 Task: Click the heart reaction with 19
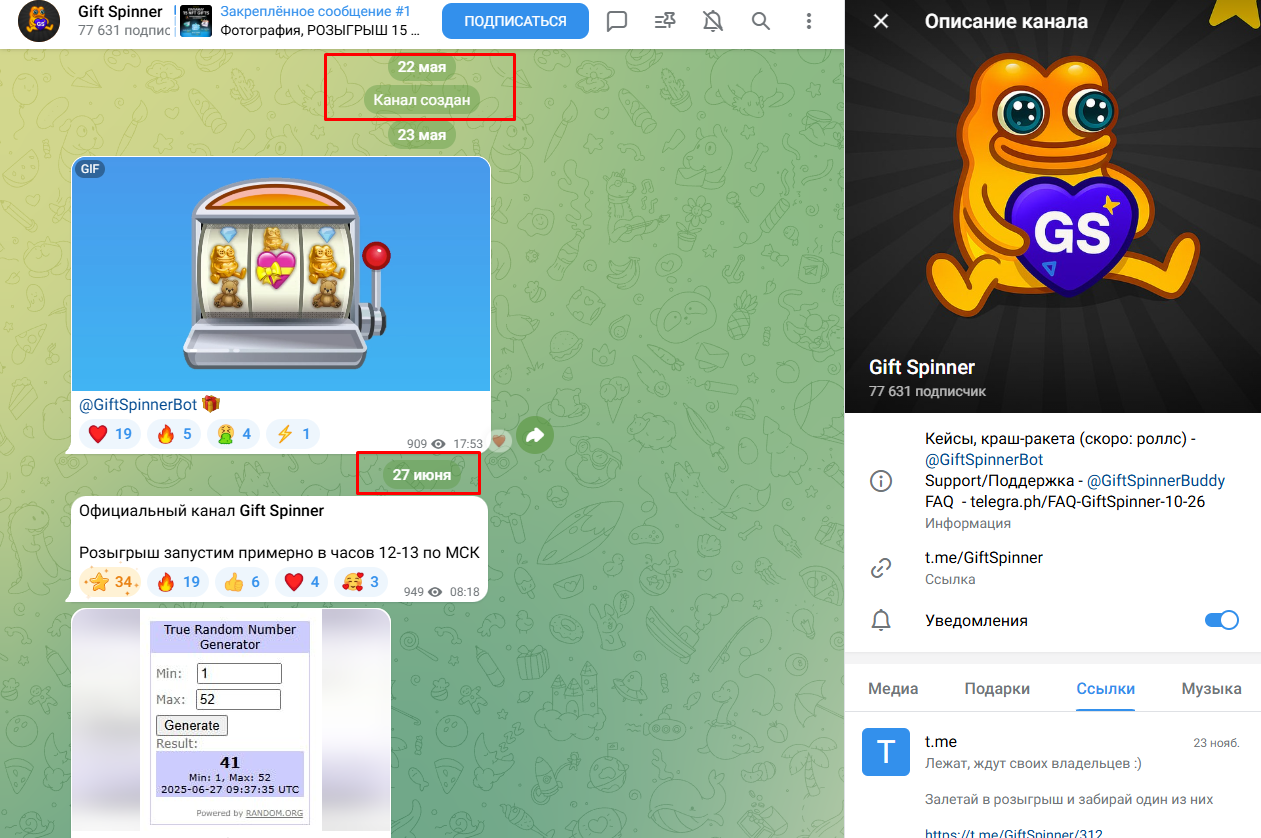click(110, 434)
